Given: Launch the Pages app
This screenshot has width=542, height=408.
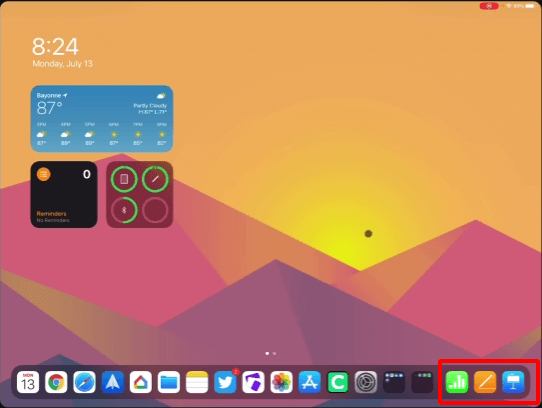Looking at the screenshot, I should pos(485,382).
